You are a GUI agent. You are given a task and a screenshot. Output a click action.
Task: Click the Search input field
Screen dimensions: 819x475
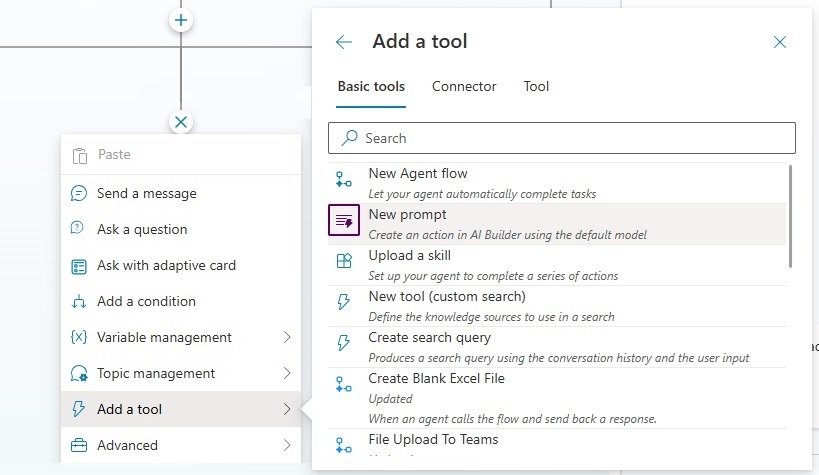(561, 138)
